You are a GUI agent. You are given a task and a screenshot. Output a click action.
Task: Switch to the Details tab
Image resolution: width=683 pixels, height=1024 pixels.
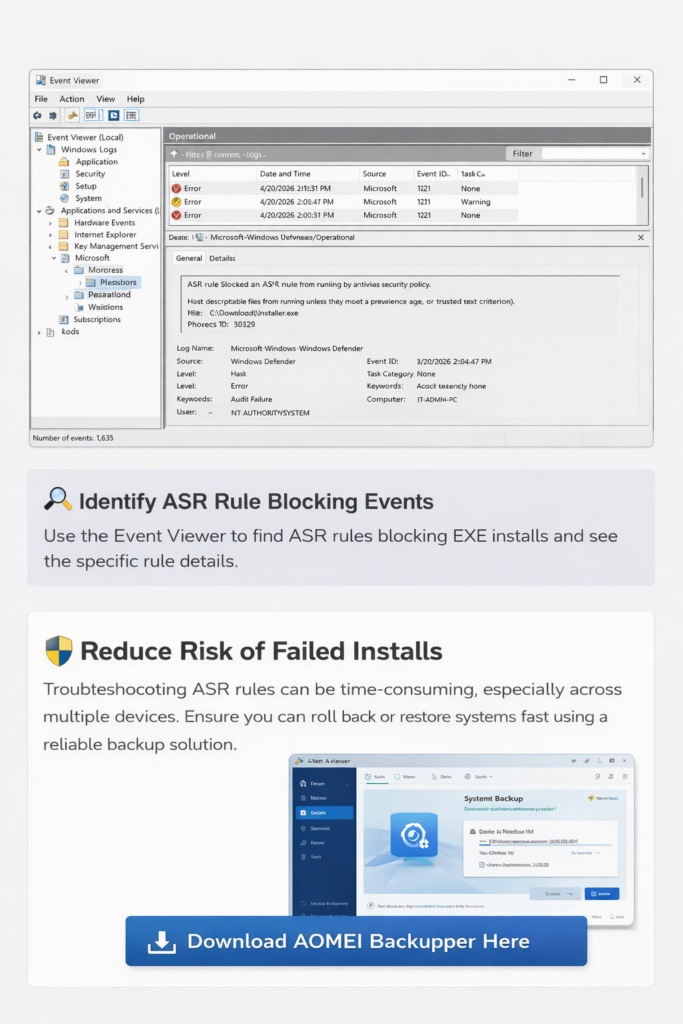tap(222, 258)
